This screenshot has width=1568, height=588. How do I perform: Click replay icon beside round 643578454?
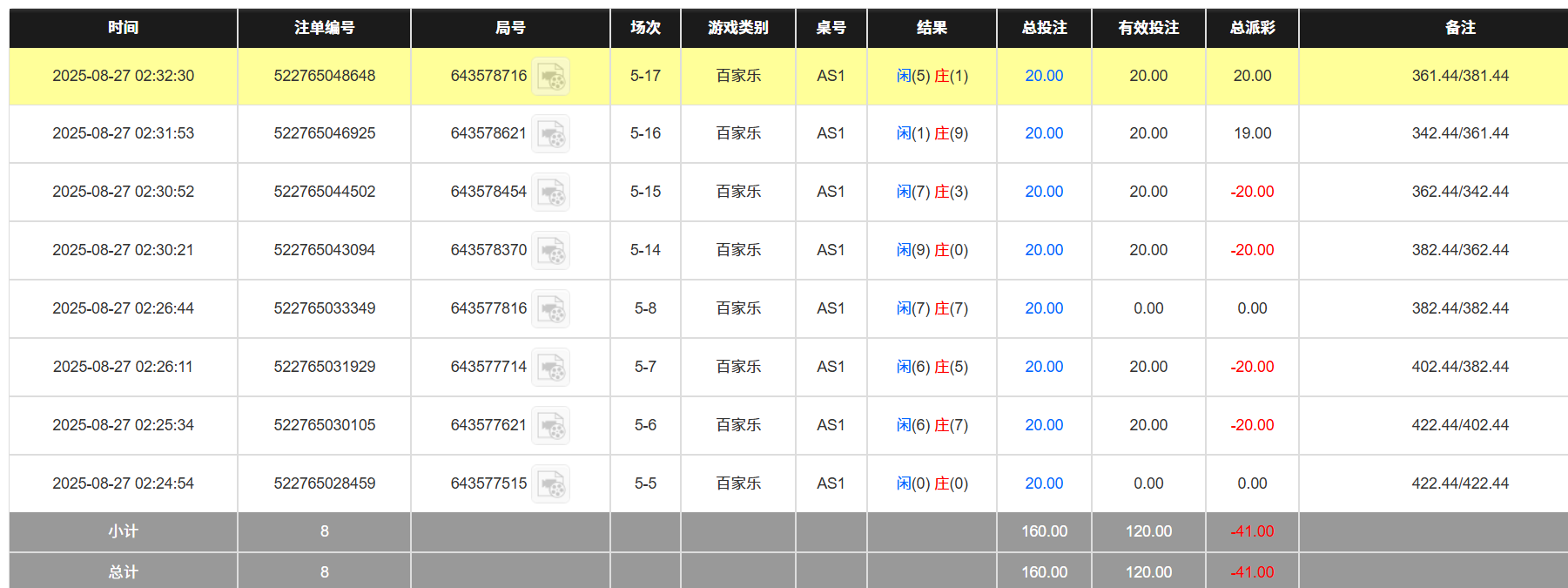[x=550, y=193]
